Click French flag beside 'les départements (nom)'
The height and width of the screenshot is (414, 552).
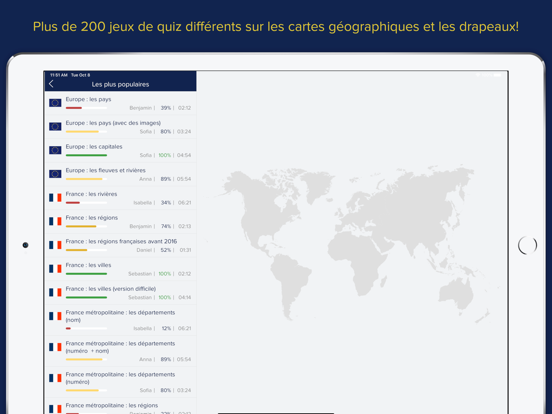55,316
